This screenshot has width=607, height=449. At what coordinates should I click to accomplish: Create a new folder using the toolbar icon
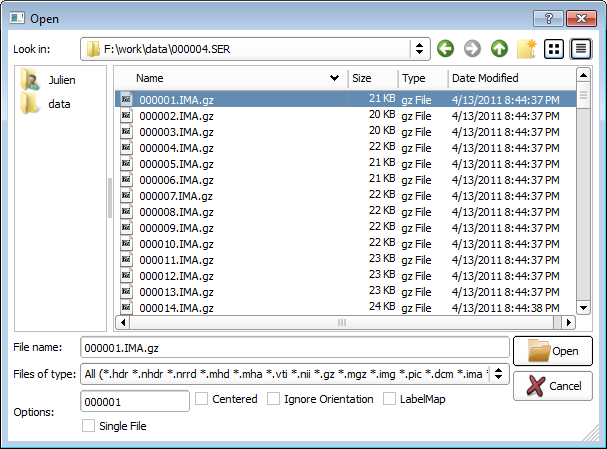click(526, 48)
